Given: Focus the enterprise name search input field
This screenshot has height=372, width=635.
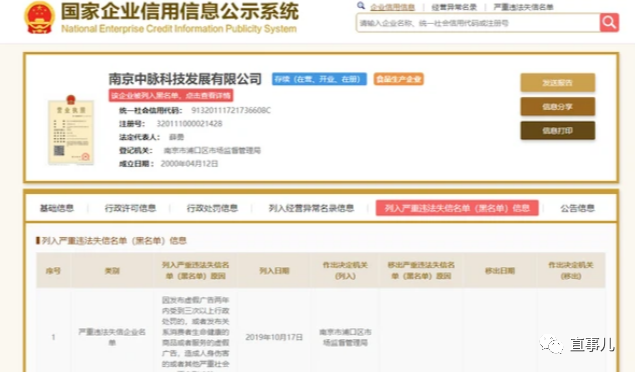Looking at the screenshot, I should pyautogui.click(x=478, y=23).
